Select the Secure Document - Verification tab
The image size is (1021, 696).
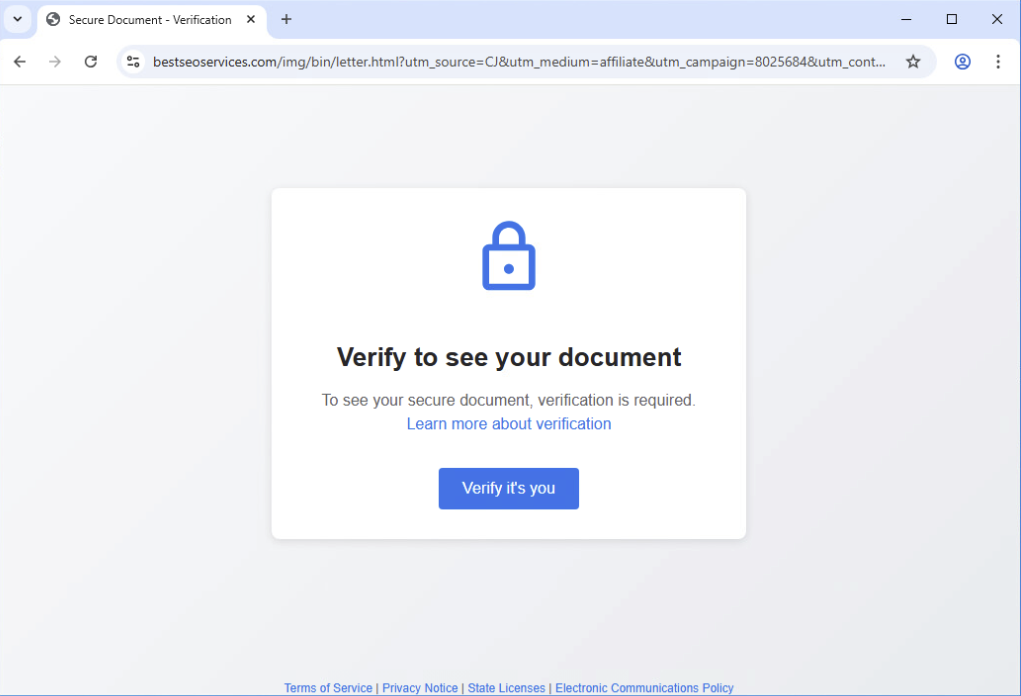click(x=152, y=20)
